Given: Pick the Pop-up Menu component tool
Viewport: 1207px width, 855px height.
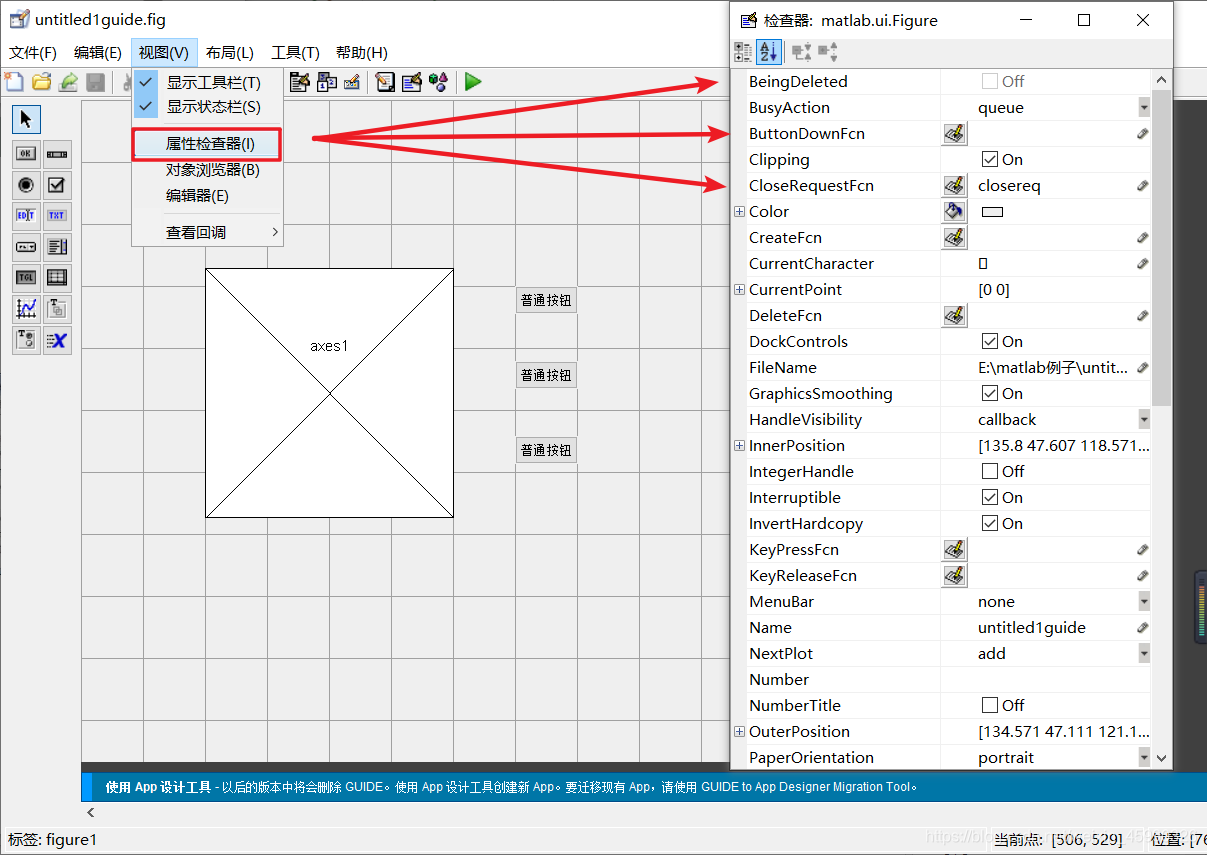Looking at the screenshot, I should click(x=27, y=247).
